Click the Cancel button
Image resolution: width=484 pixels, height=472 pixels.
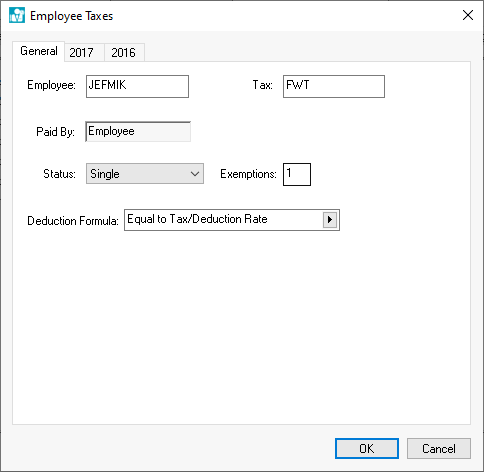point(439,448)
